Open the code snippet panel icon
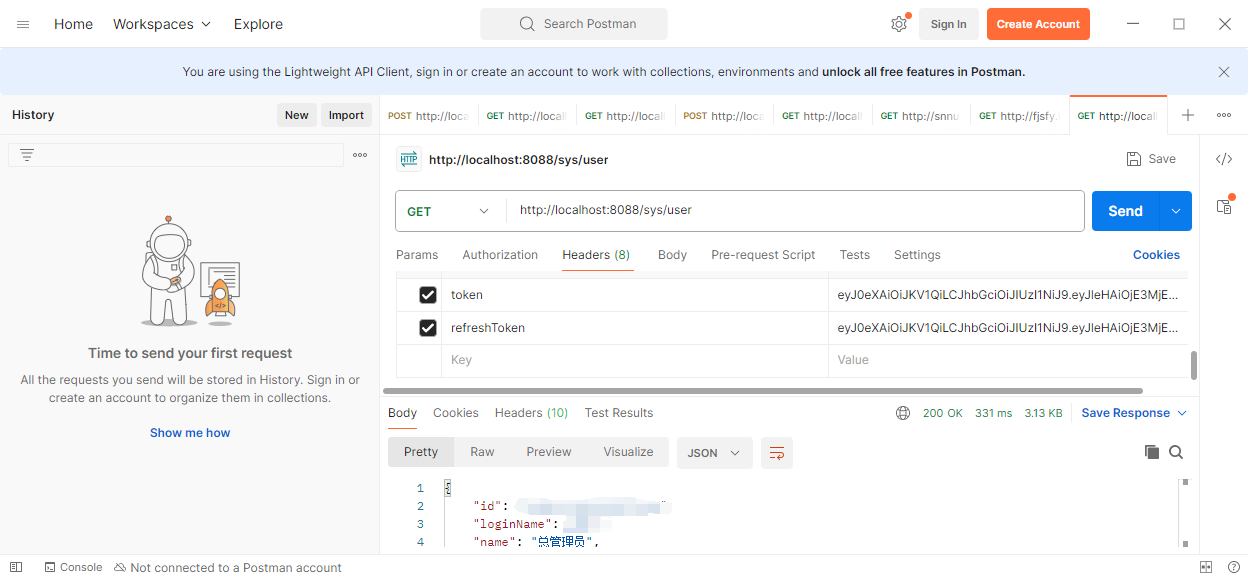This screenshot has height=579, width=1248. tap(1223, 159)
